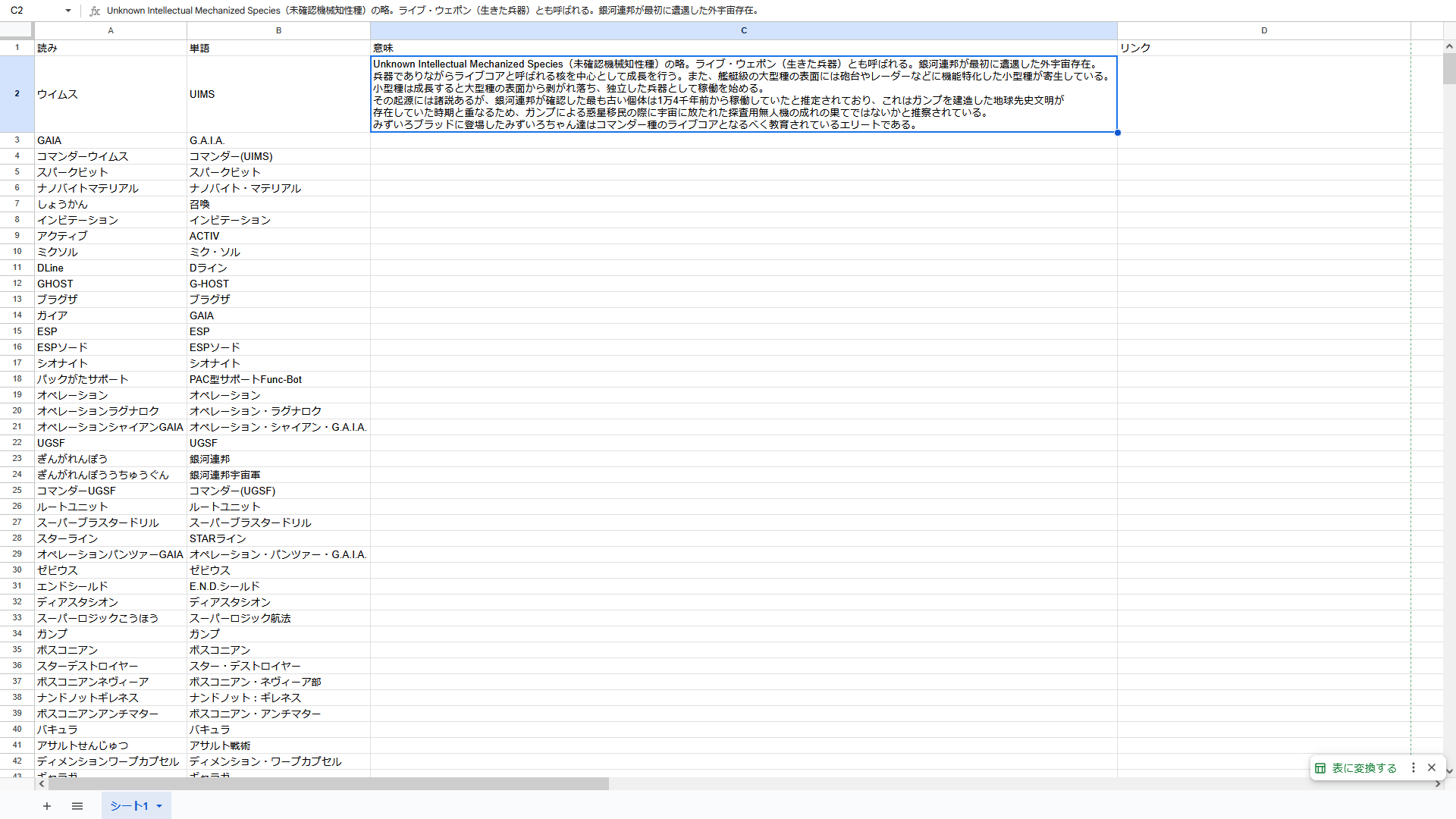Expand the Name Box dropdown arrow
Viewport: 1456px width, 819px height.
[x=68, y=11]
